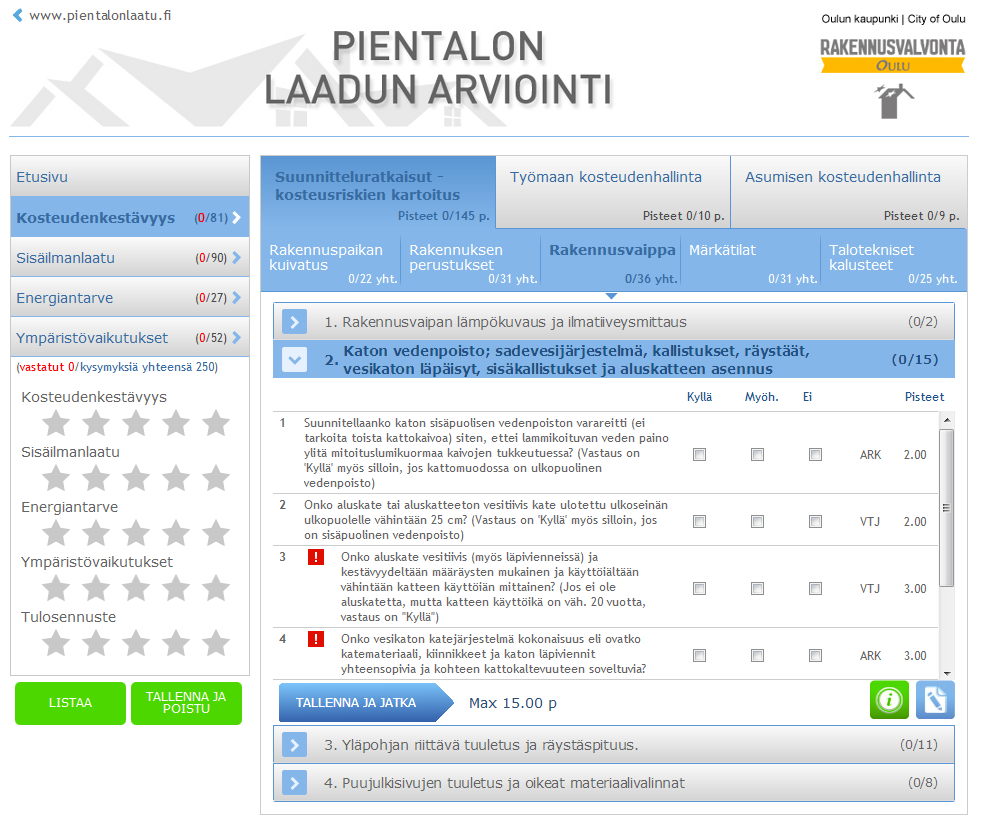The width and height of the screenshot is (999, 827).
Task: Check Kyllä for question 1
Action: click(x=700, y=454)
